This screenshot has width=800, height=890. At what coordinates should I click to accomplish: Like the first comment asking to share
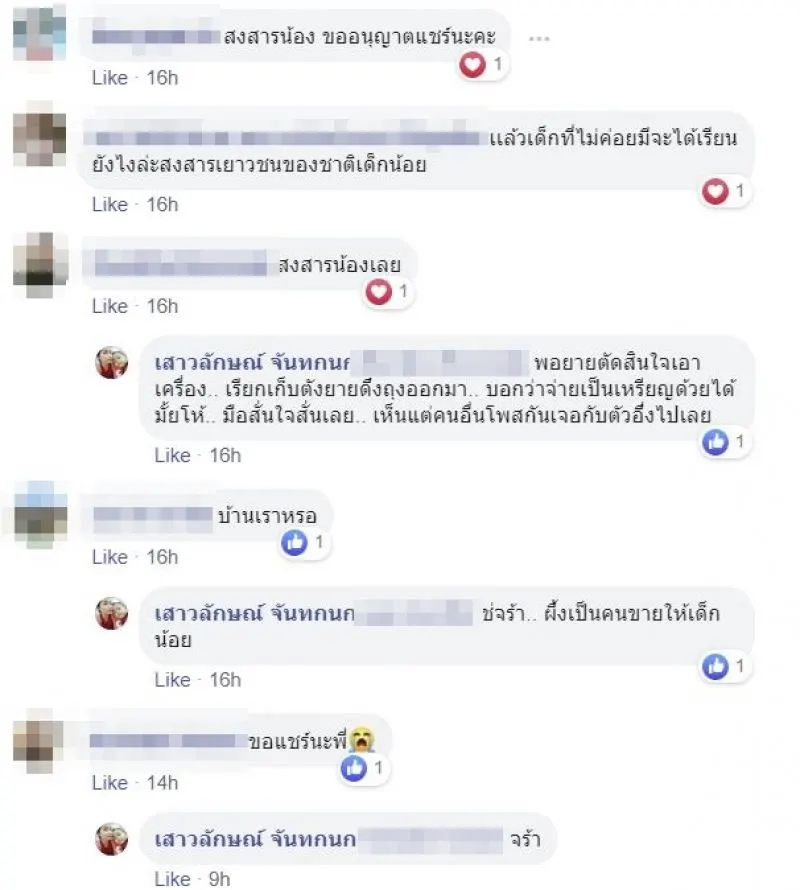point(110,78)
